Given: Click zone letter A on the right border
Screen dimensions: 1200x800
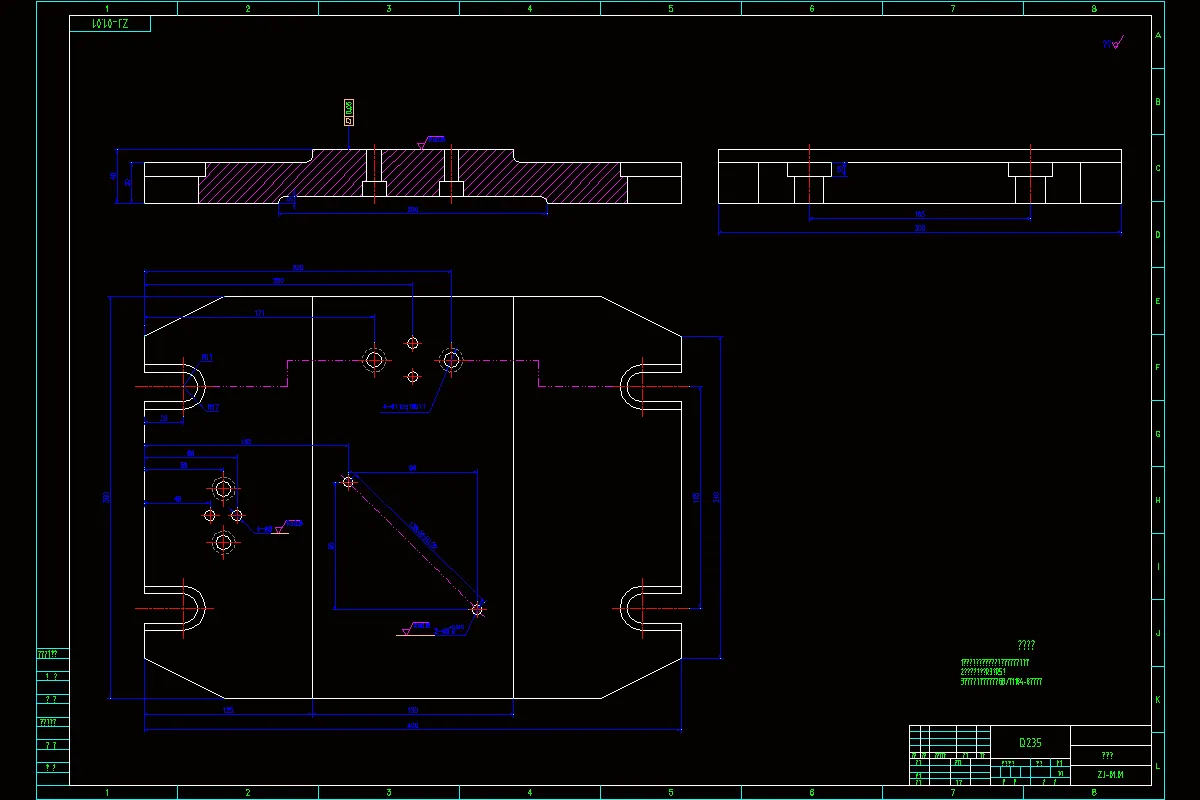Looking at the screenshot, I should pos(1158,35).
